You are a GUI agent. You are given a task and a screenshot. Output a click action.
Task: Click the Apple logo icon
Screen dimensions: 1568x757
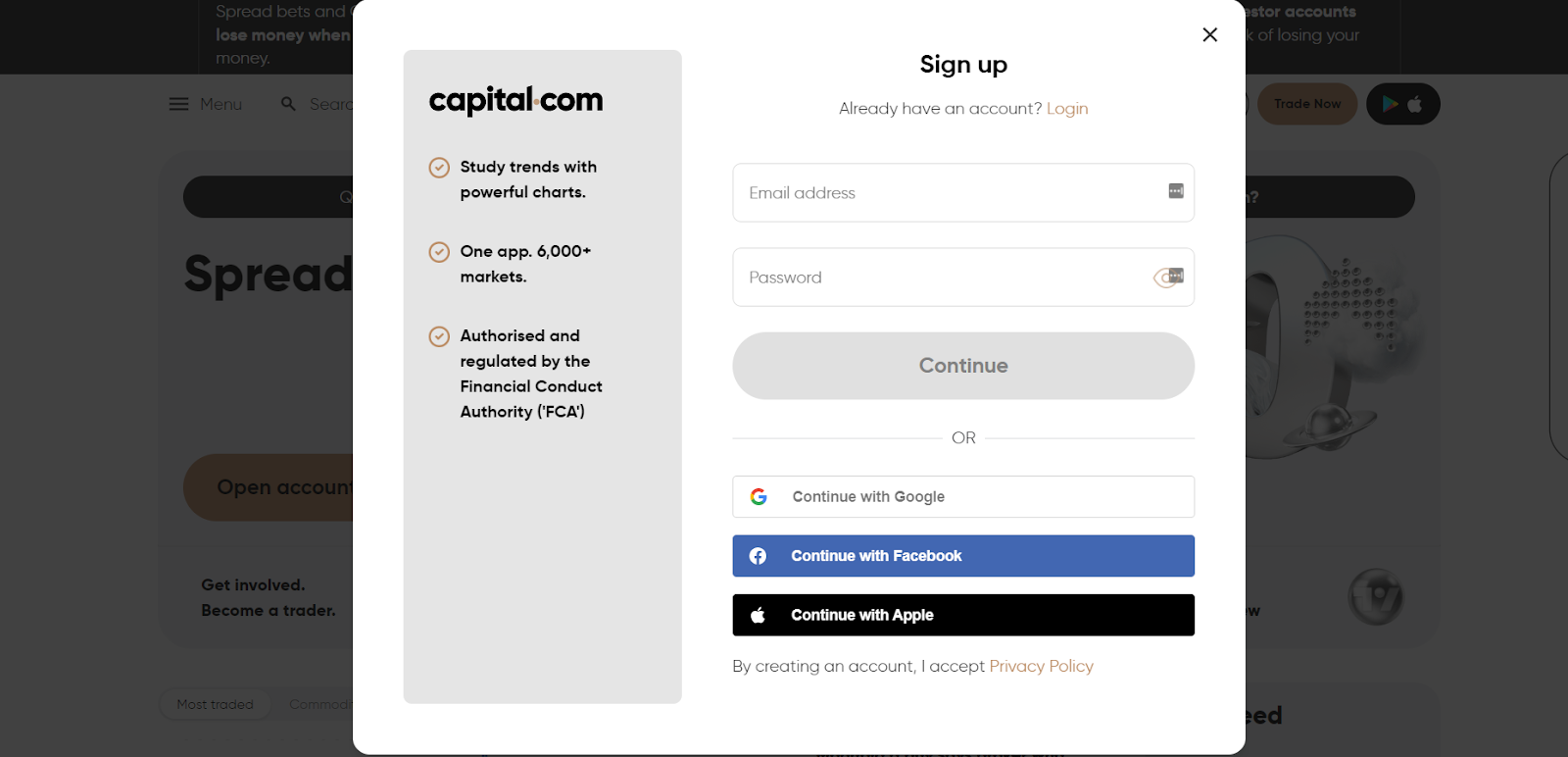pyautogui.click(x=758, y=615)
